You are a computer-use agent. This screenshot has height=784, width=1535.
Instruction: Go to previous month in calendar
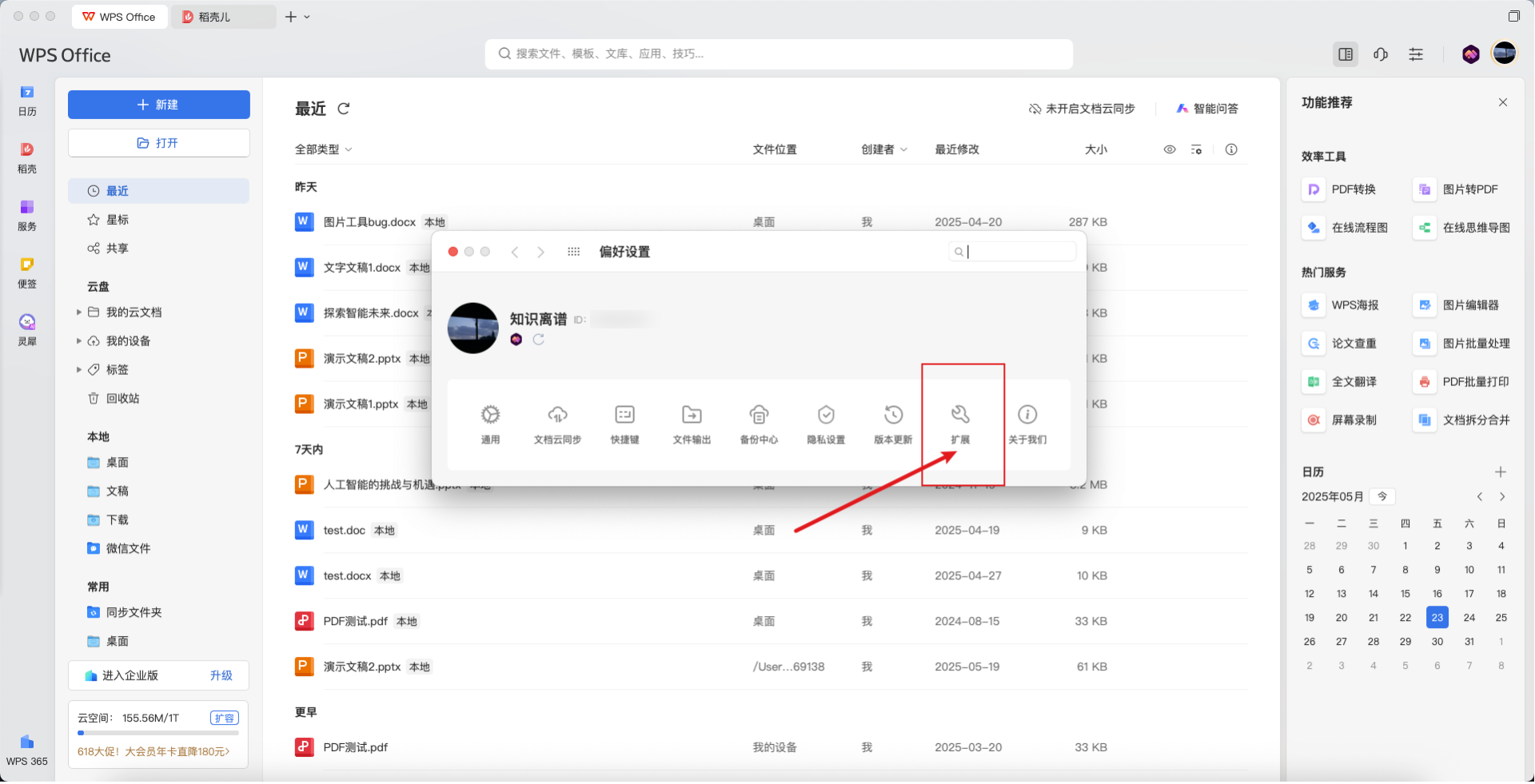tap(1480, 497)
